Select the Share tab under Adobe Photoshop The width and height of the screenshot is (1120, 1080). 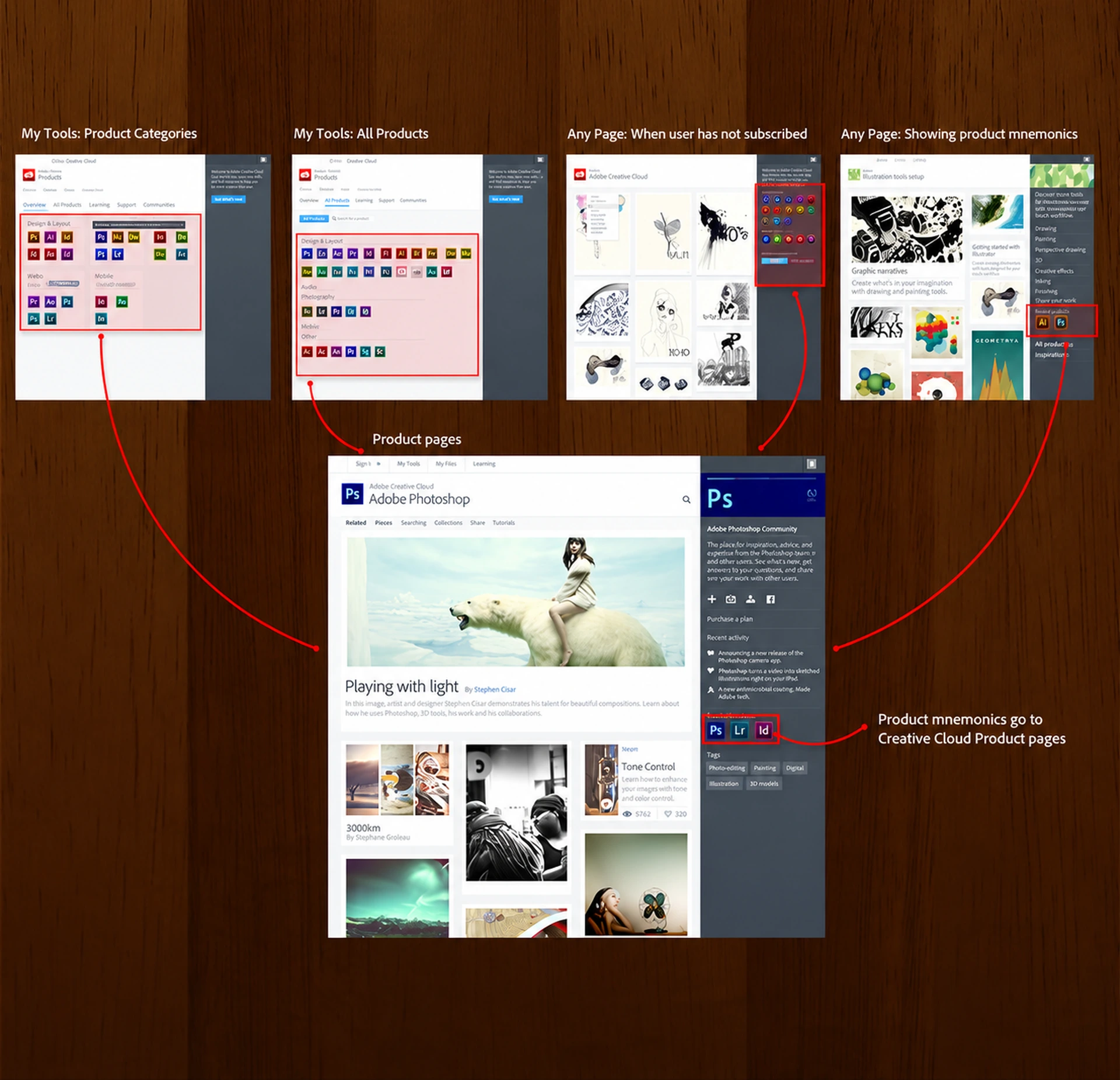point(478,523)
